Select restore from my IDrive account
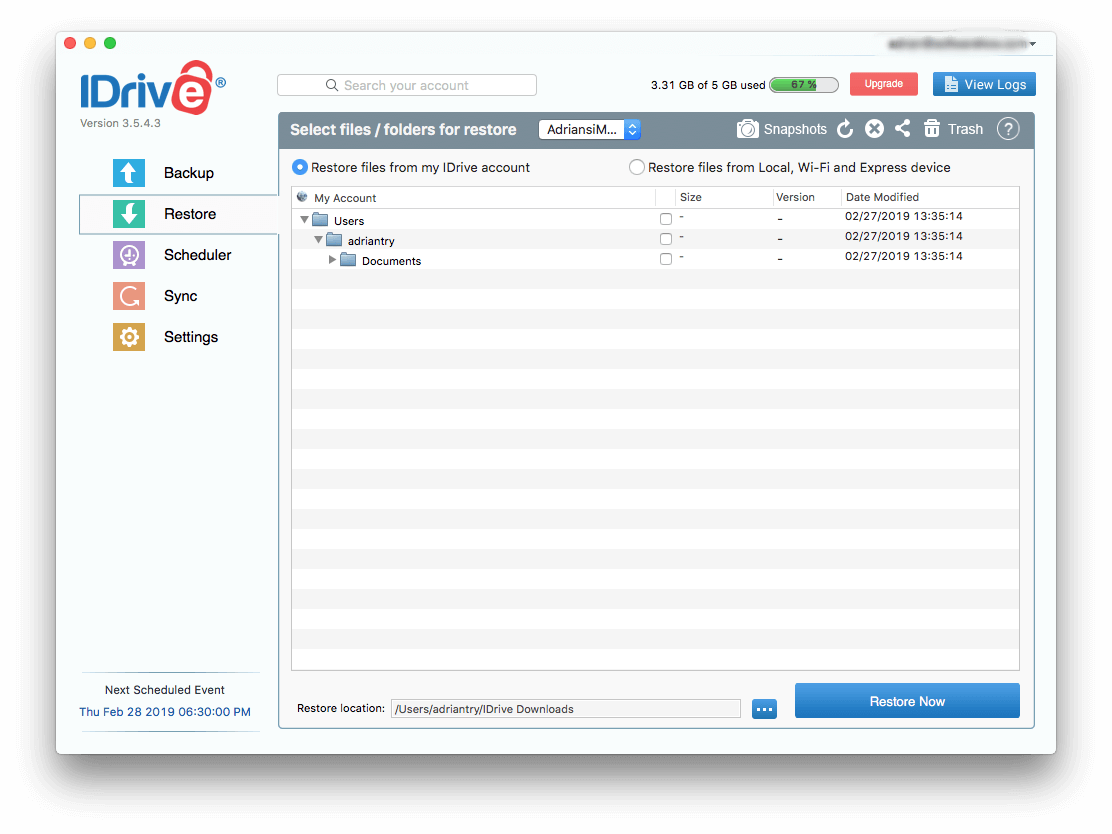This screenshot has width=1112, height=834. click(x=300, y=167)
